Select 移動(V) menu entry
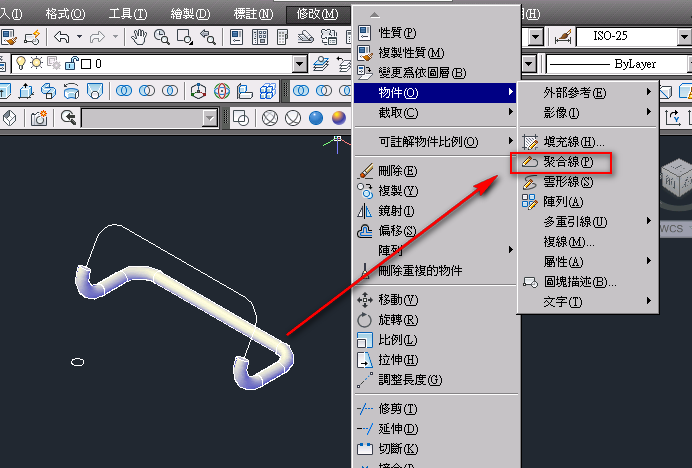The height and width of the screenshot is (468, 692). point(435,300)
